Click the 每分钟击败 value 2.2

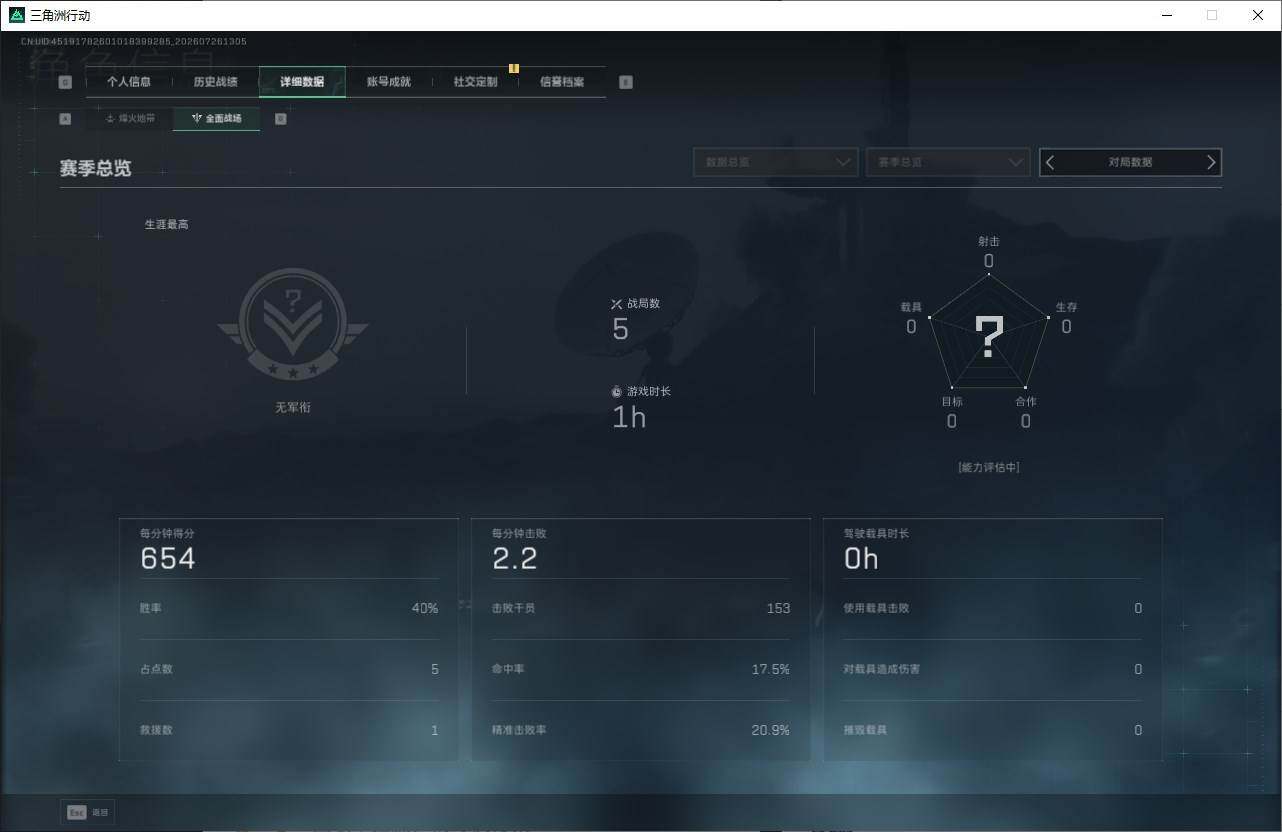coord(515,559)
